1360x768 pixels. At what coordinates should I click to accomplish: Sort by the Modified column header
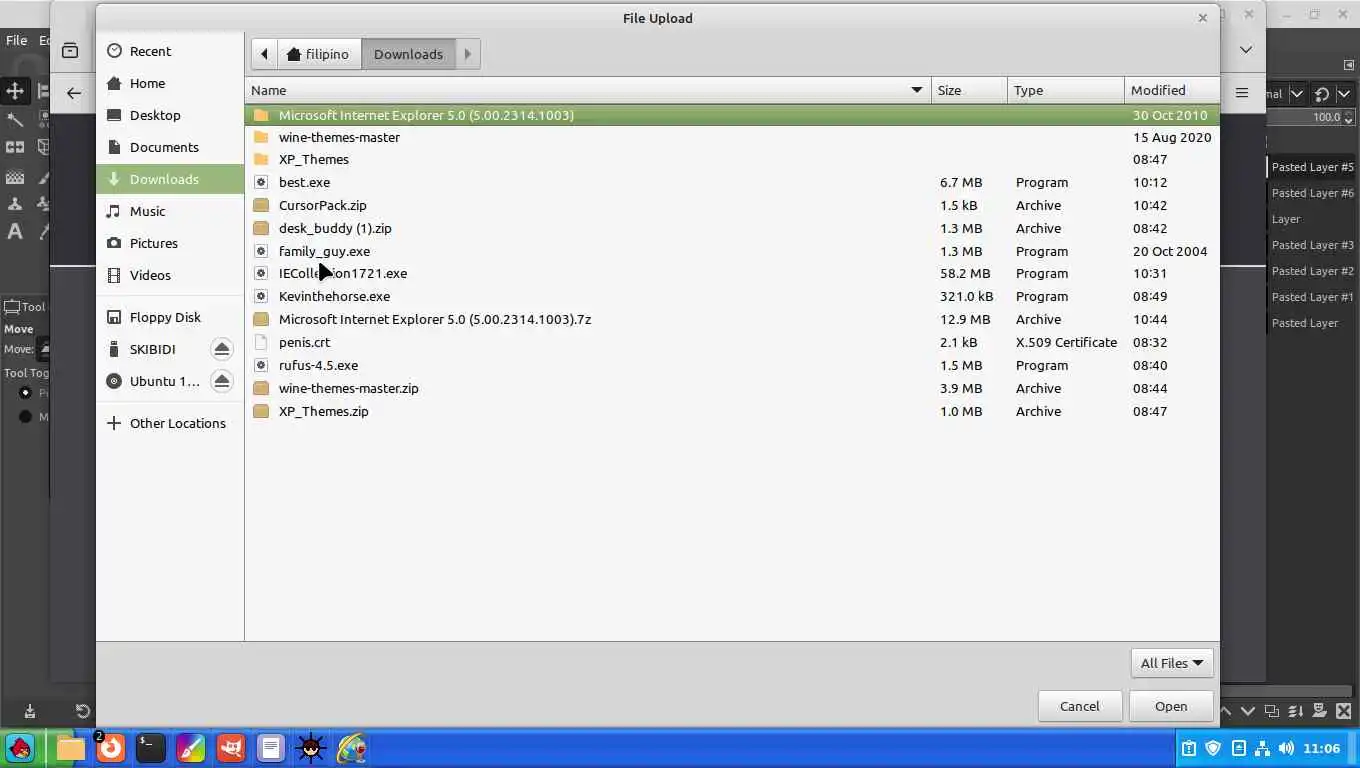coord(1171,90)
